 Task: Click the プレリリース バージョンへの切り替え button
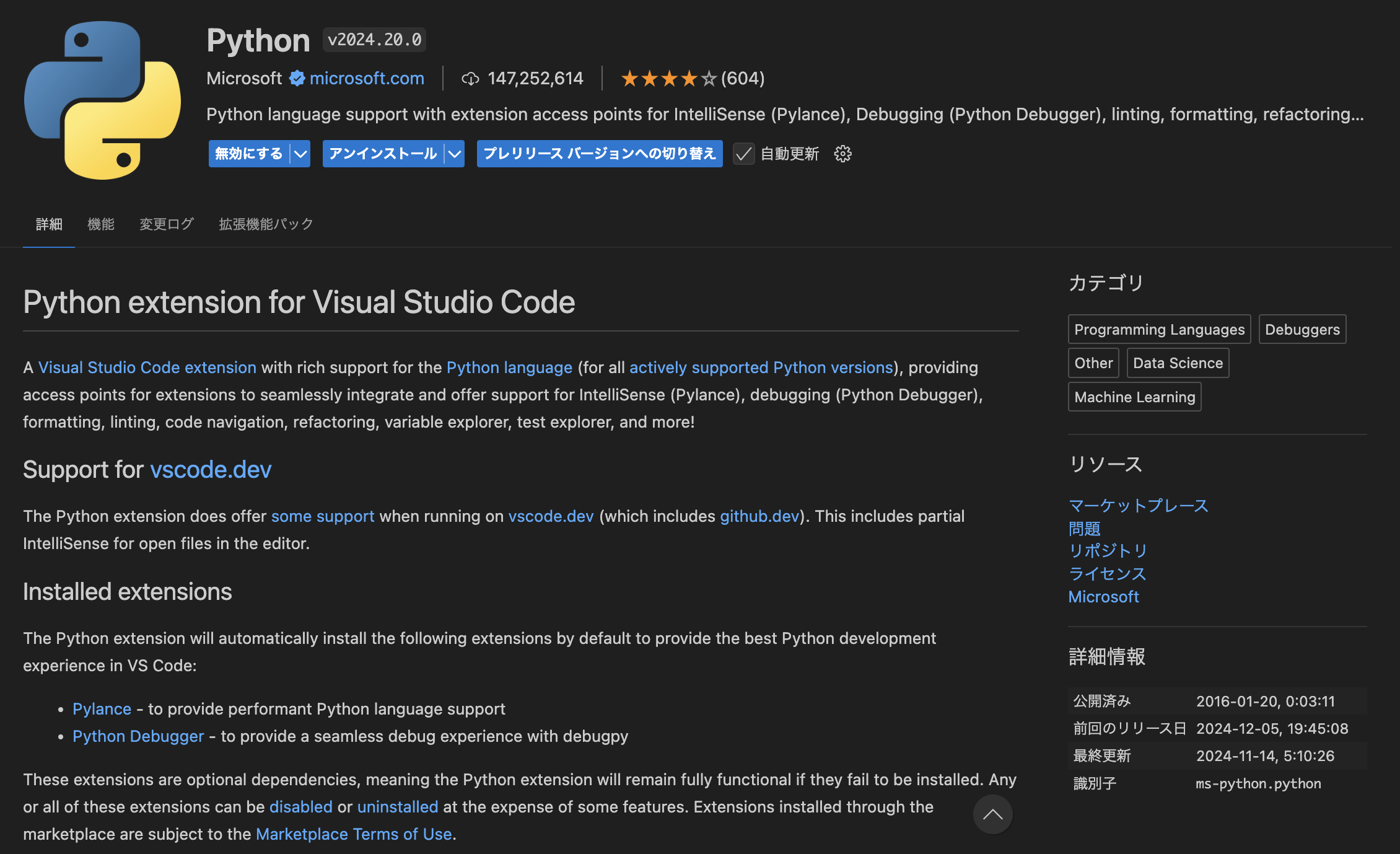coord(598,154)
